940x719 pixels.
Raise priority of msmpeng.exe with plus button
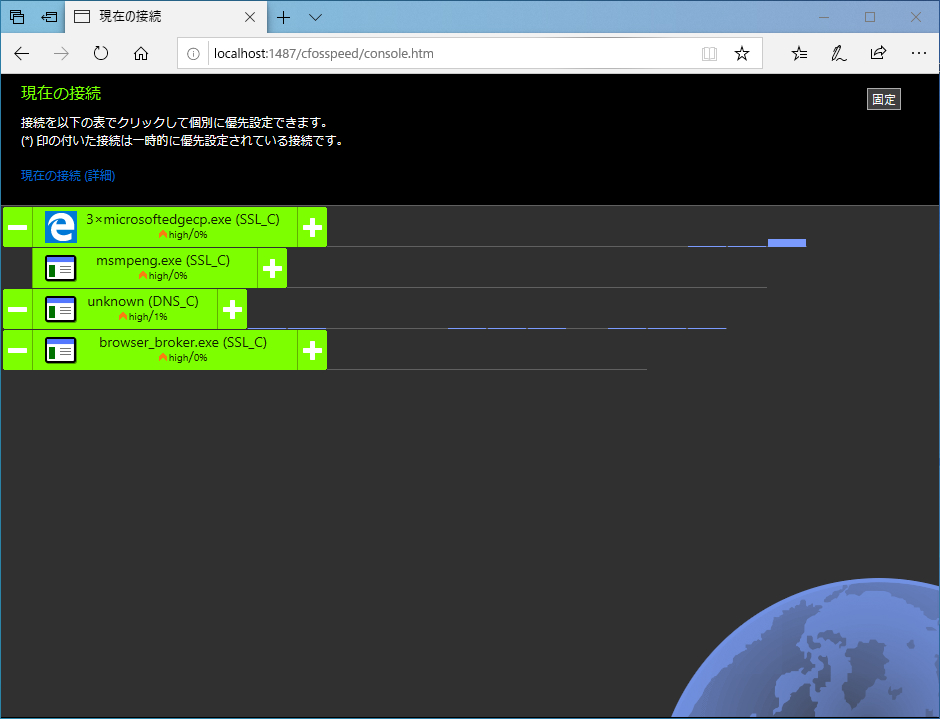coord(272,268)
